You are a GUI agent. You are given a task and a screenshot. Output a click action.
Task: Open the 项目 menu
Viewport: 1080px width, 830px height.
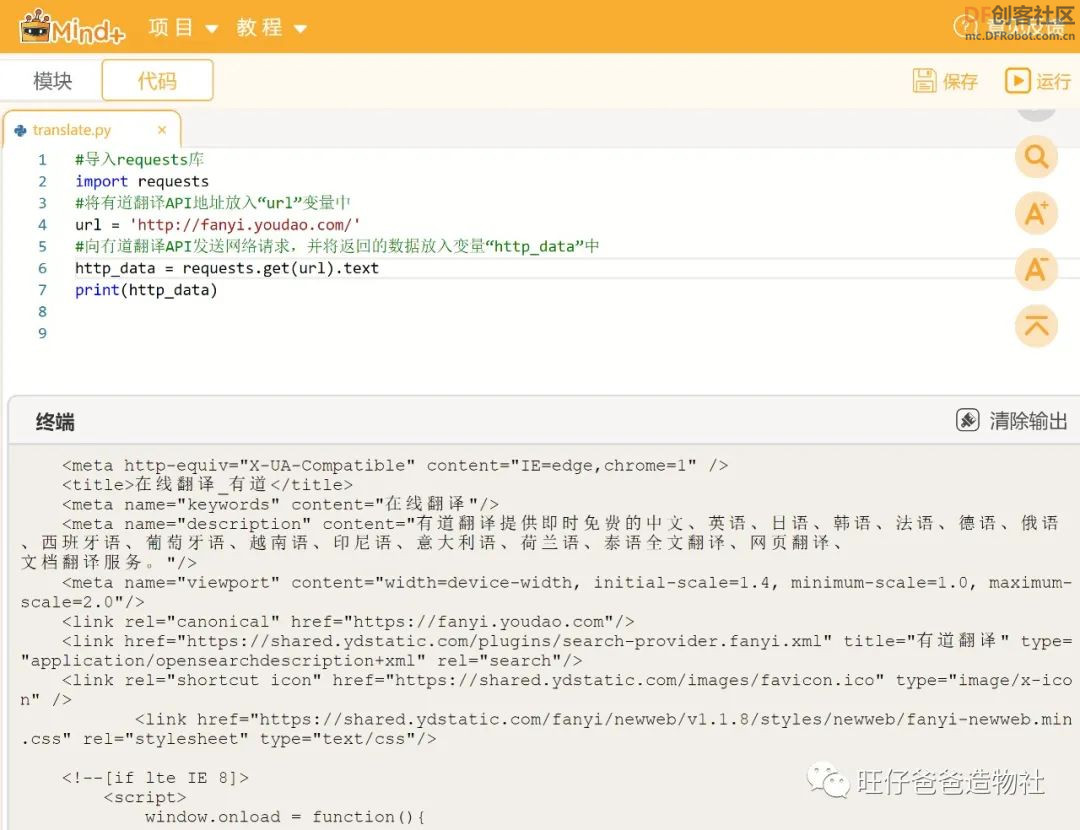coord(171,28)
